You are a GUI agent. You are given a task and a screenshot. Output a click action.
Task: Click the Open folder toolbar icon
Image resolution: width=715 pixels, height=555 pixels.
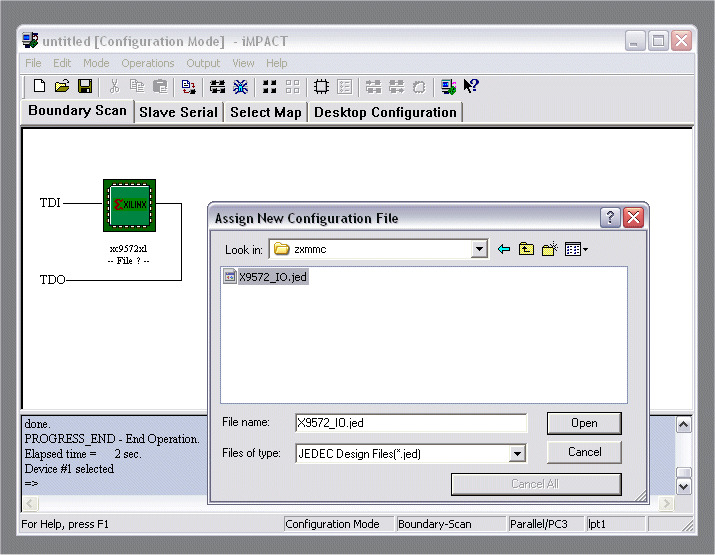pyautogui.click(x=62, y=86)
